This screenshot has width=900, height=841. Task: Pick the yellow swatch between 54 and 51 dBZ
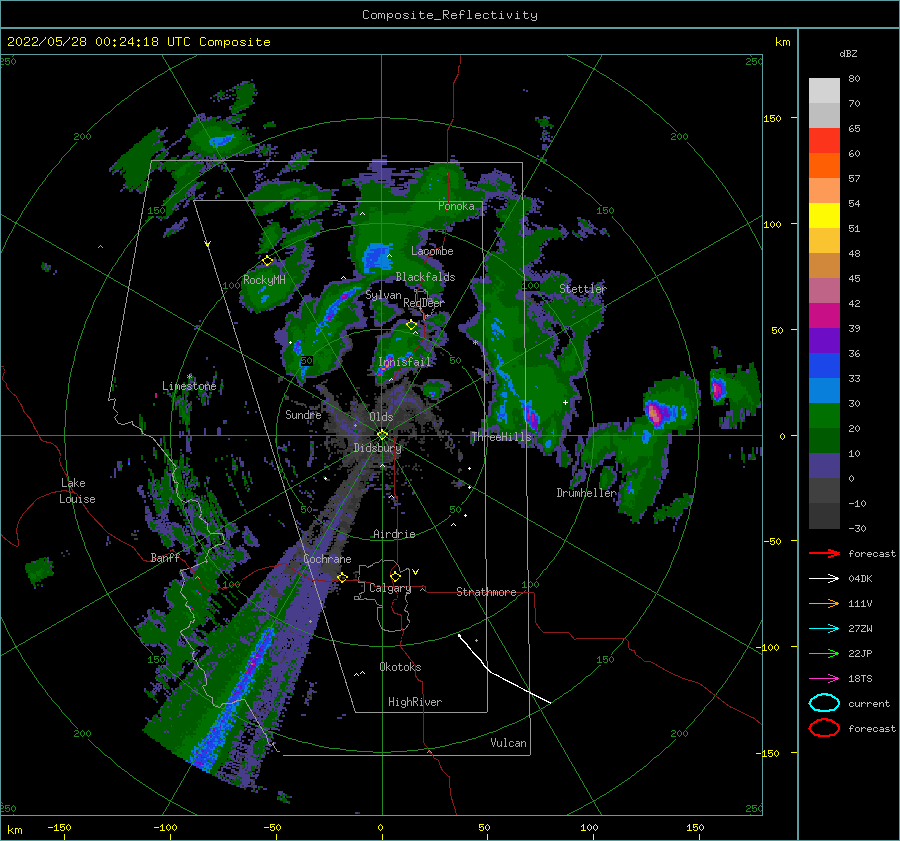coord(824,215)
